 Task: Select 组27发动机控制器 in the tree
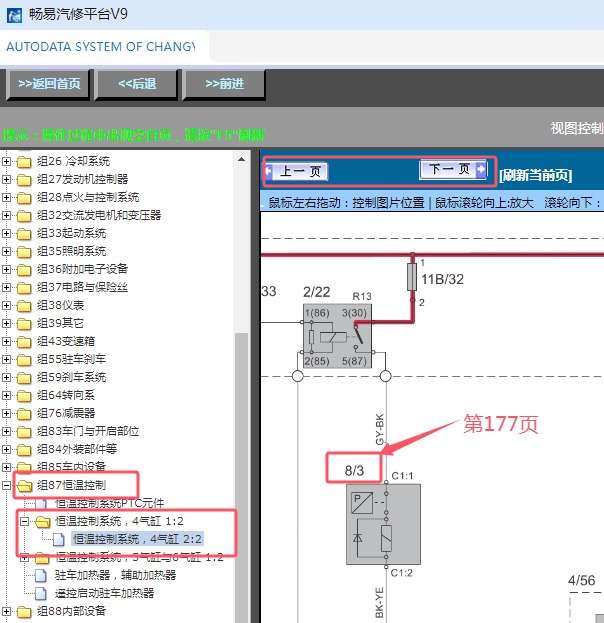[x=83, y=179]
